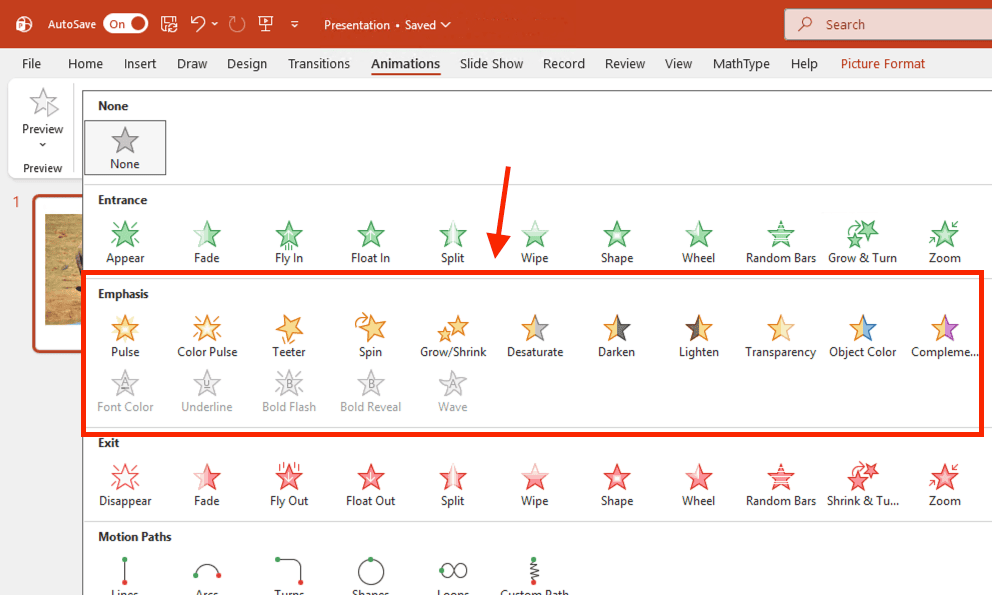
Task: Choose the Grow/Shrink emphasis animation
Action: tap(452, 335)
